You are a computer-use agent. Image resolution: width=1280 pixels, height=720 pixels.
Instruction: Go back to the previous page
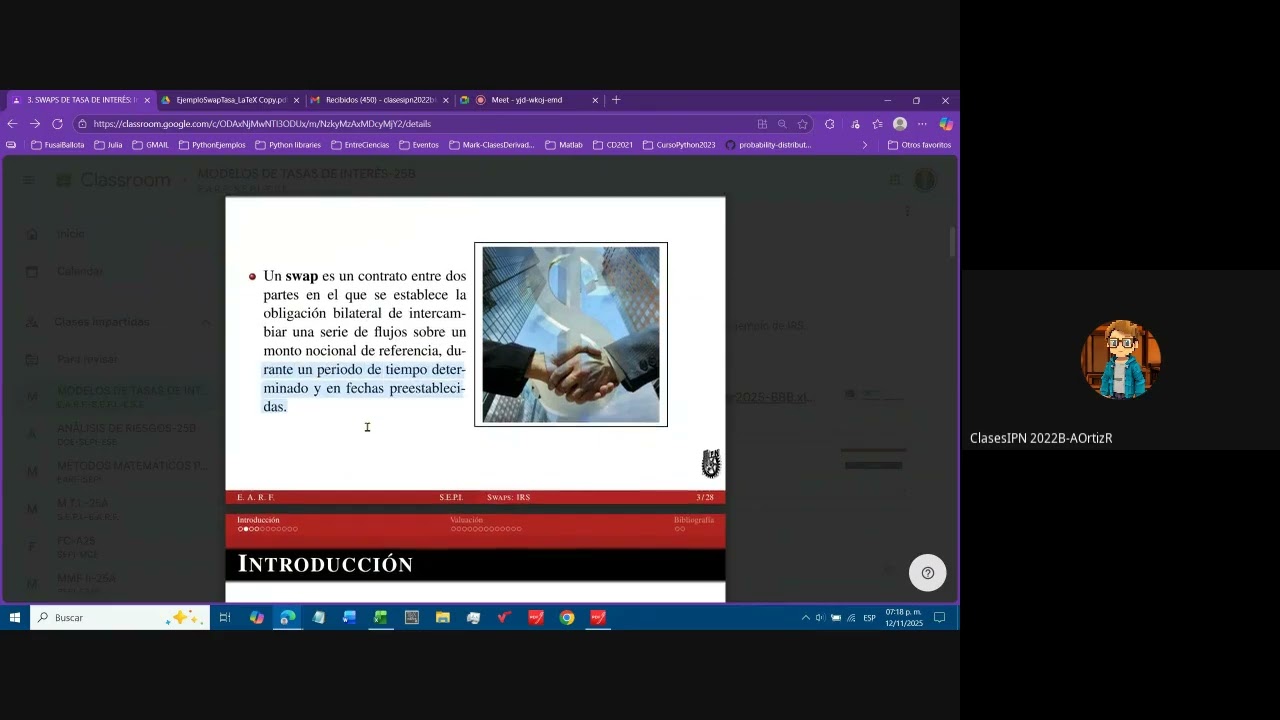pyautogui.click(x=12, y=124)
